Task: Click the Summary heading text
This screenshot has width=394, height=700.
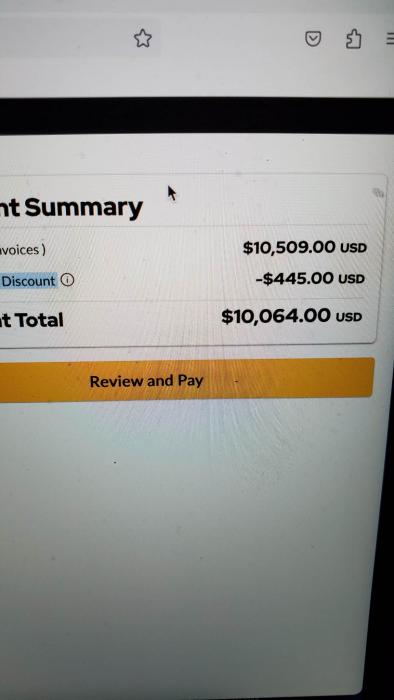Action: click(x=83, y=207)
